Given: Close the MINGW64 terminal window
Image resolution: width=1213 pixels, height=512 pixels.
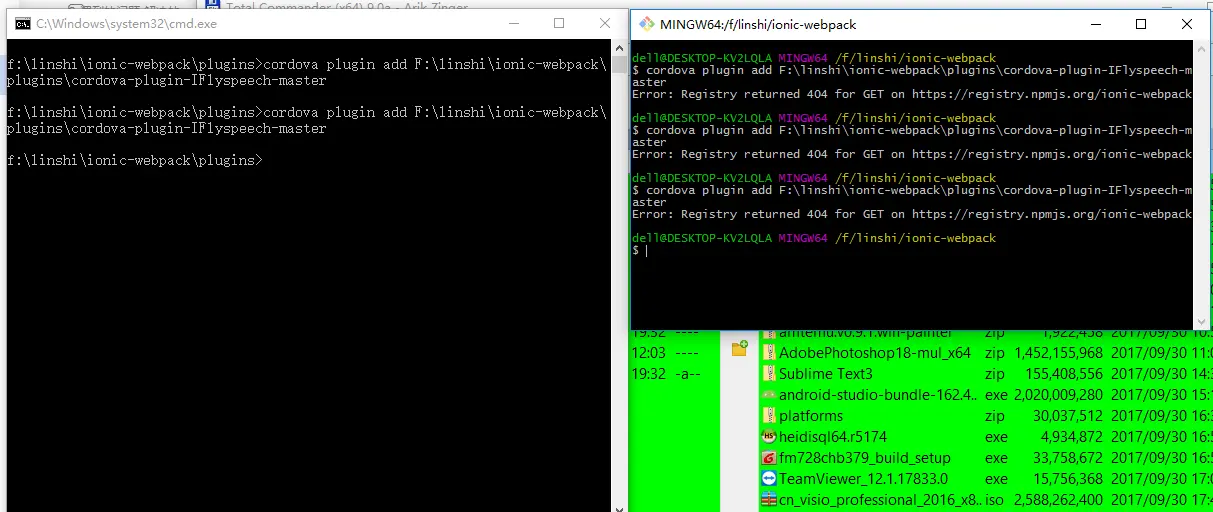Looking at the screenshot, I should [1187, 24].
